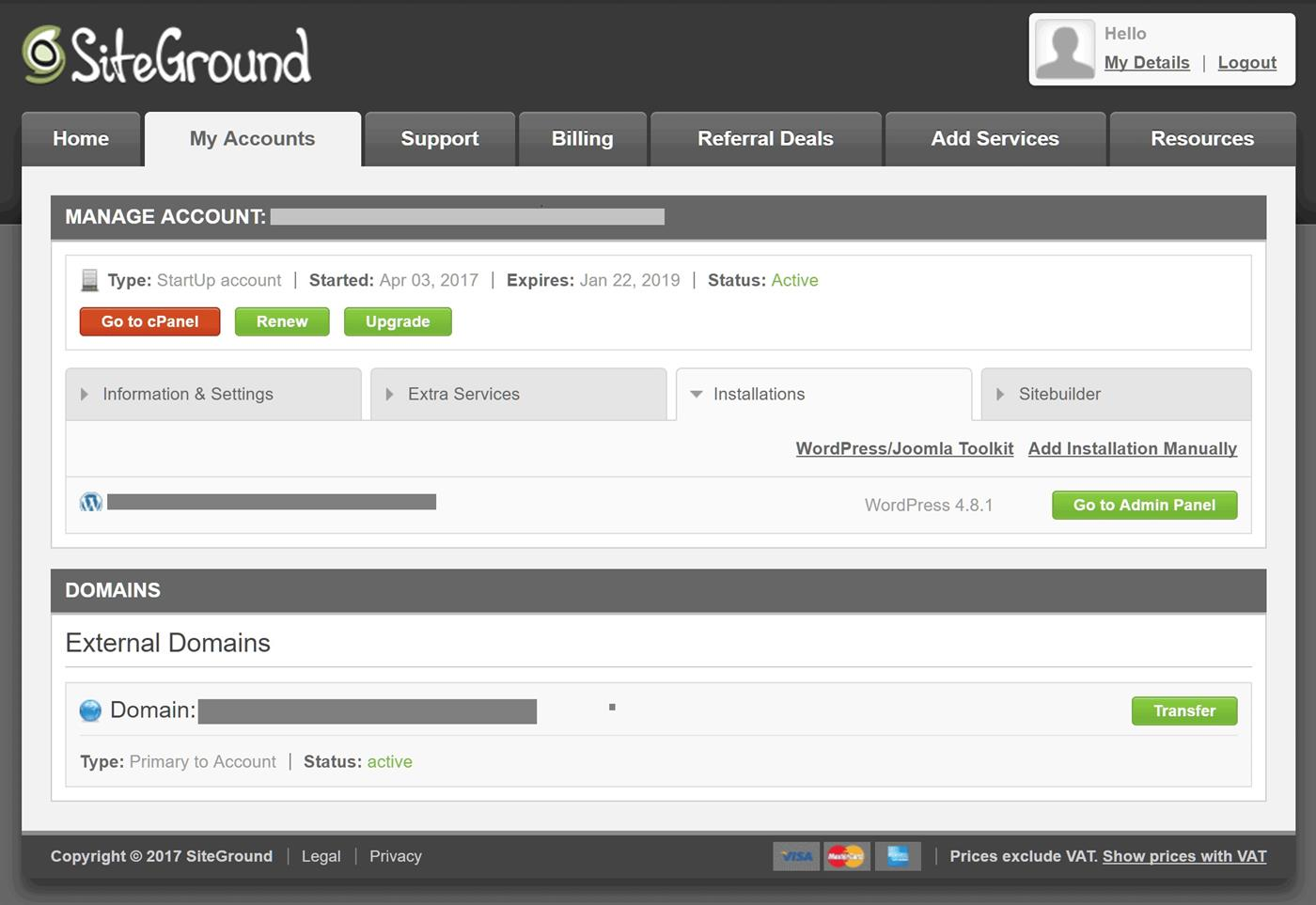Click the Visa card icon in footer
Image resolution: width=1316 pixels, height=905 pixels.
(x=796, y=856)
